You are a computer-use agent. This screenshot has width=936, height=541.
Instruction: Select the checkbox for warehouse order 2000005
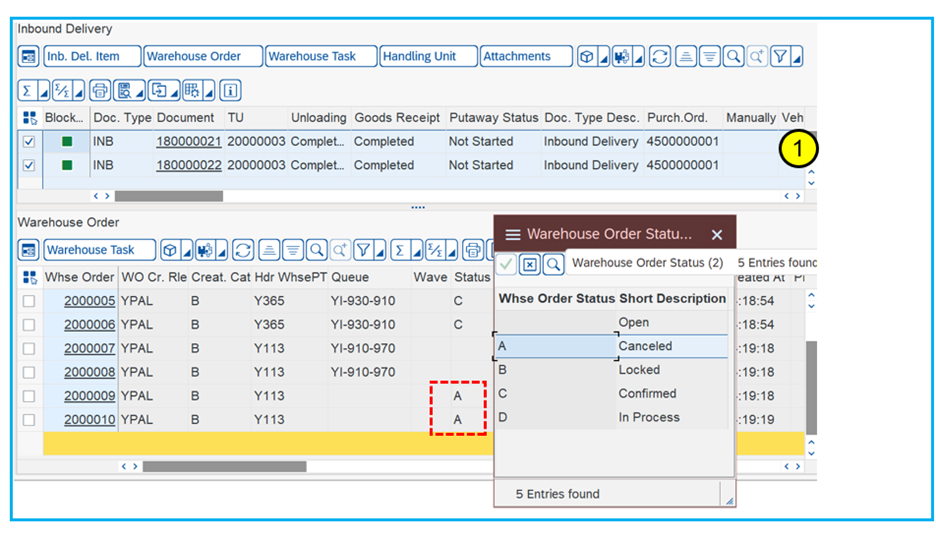(x=29, y=301)
